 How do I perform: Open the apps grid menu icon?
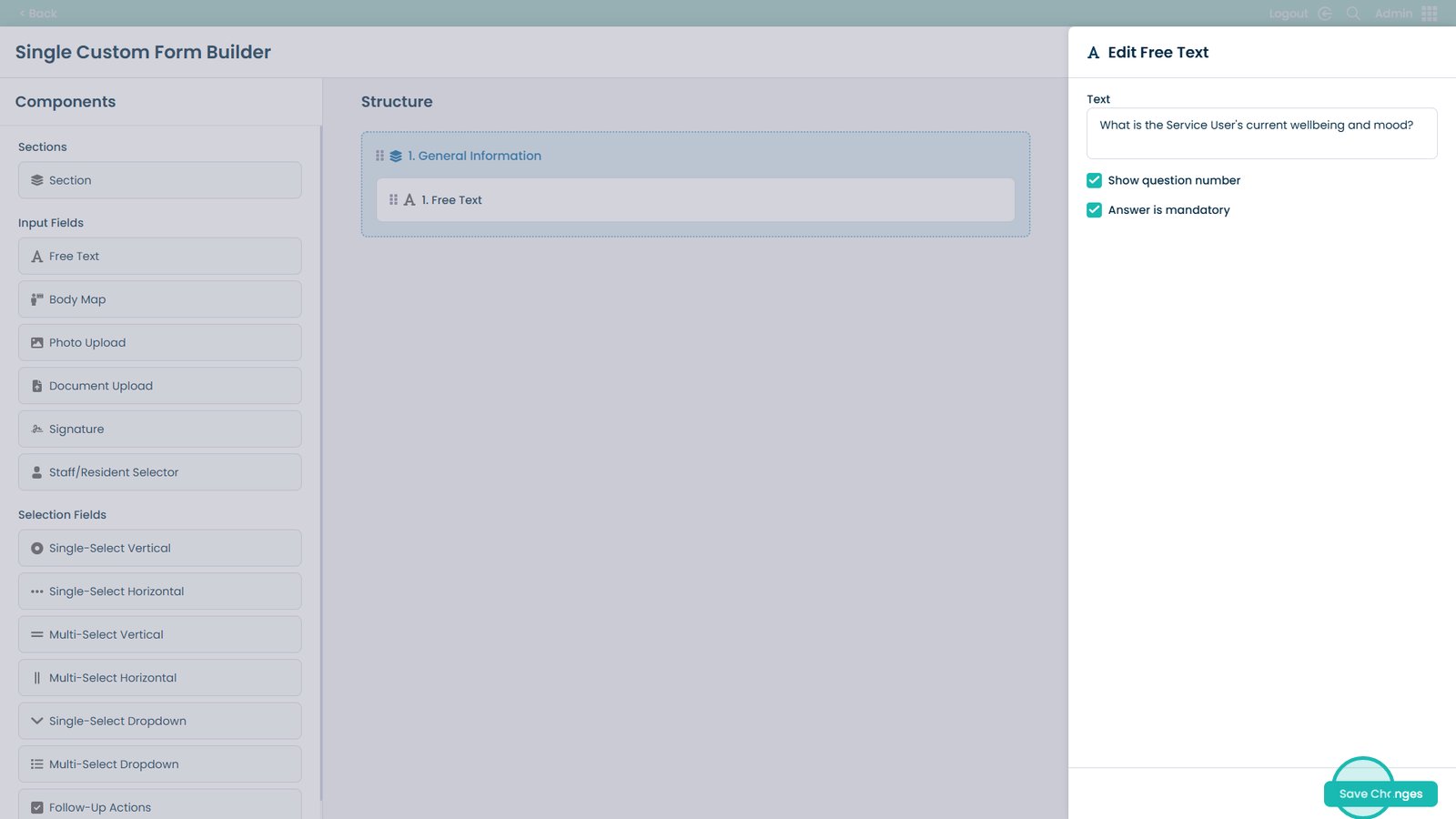[x=1430, y=14]
